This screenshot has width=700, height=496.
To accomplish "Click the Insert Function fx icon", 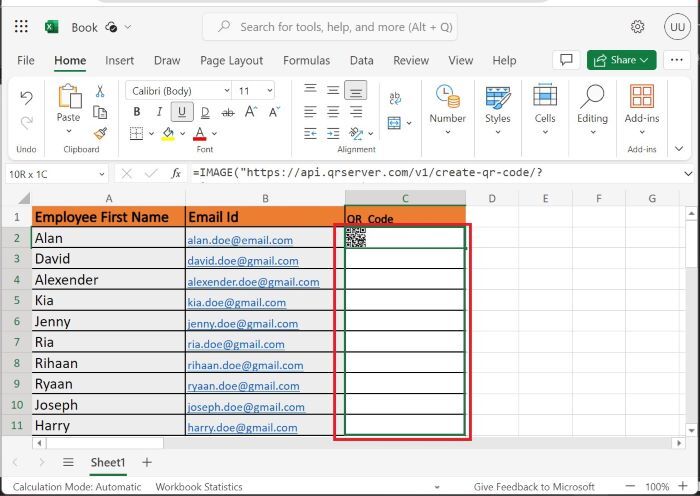I will (x=176, y=173).
